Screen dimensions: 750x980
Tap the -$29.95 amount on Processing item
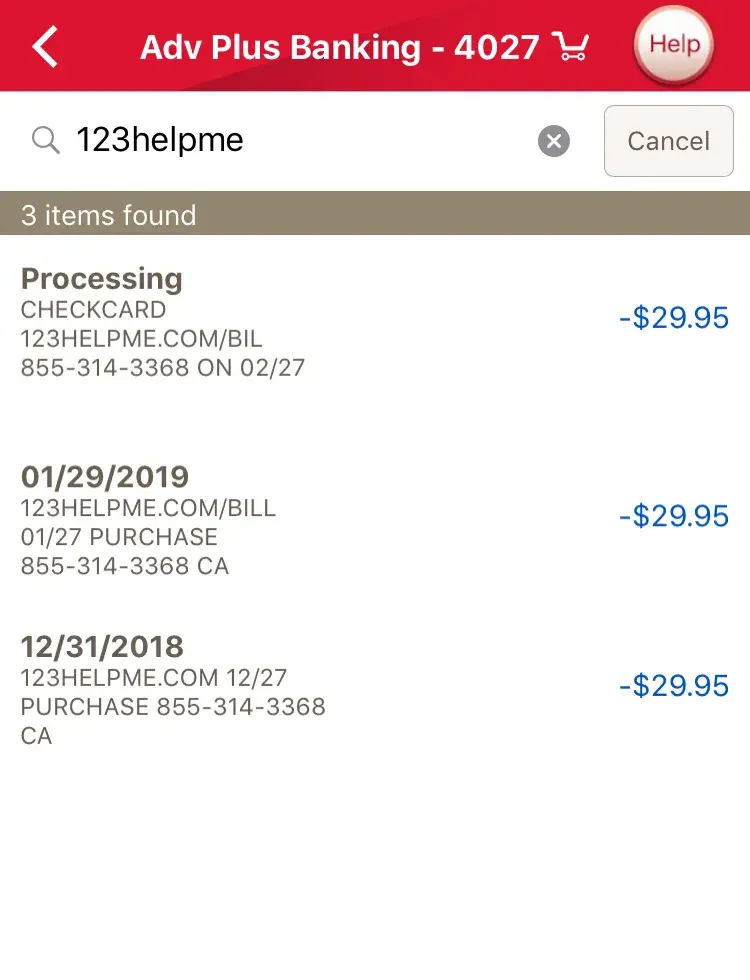pyautogui.click(x=674, y=318)
